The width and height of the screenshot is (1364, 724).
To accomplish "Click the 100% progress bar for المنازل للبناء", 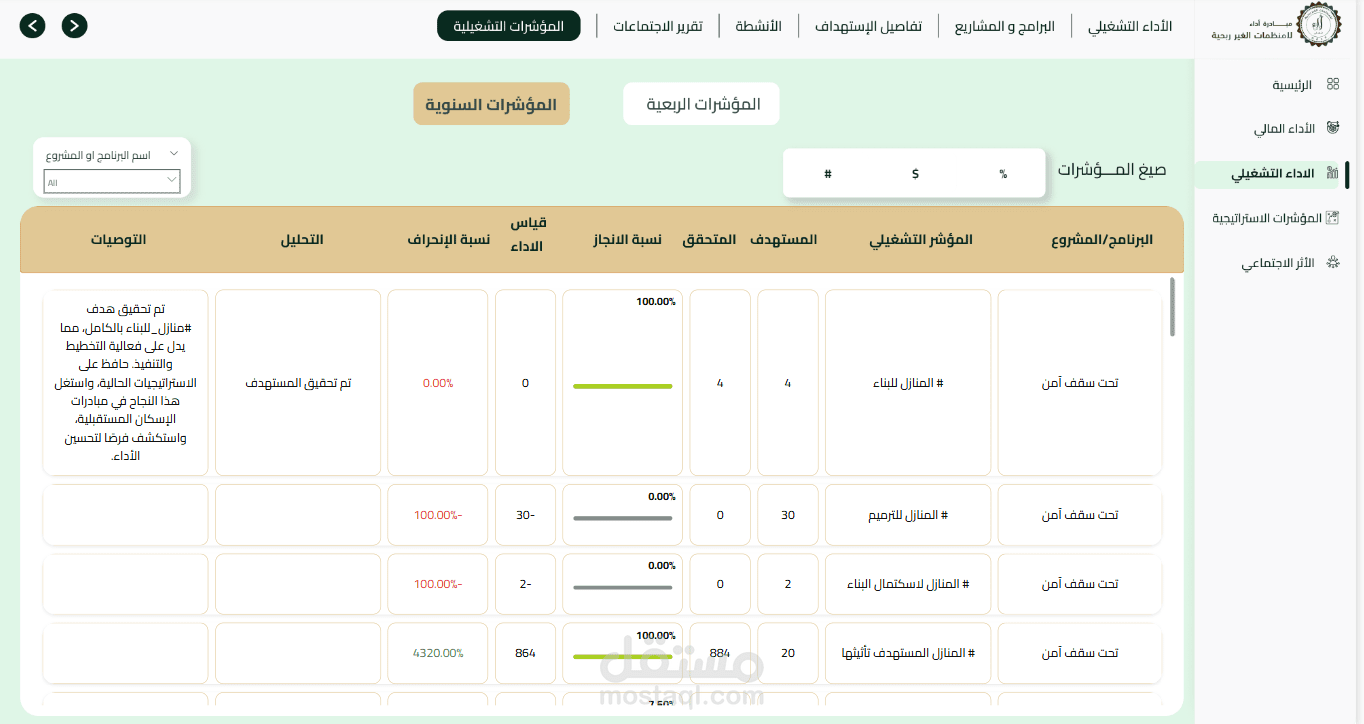I will 623,386.
